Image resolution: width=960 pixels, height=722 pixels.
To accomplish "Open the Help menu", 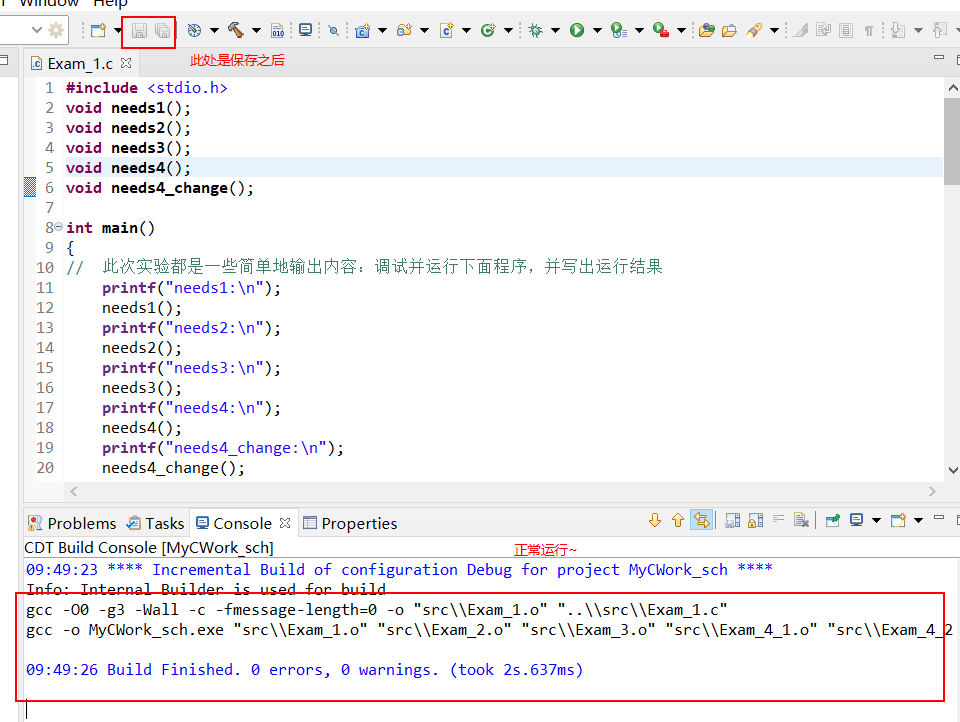I will pos(109,4).
